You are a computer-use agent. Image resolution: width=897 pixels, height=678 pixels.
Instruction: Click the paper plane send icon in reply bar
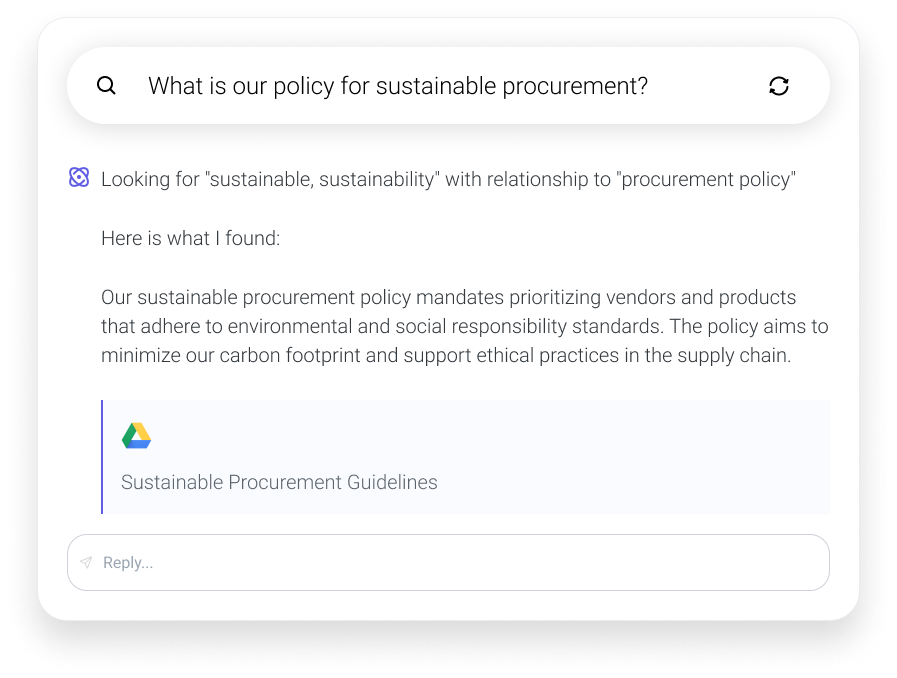tap(87, 562)
